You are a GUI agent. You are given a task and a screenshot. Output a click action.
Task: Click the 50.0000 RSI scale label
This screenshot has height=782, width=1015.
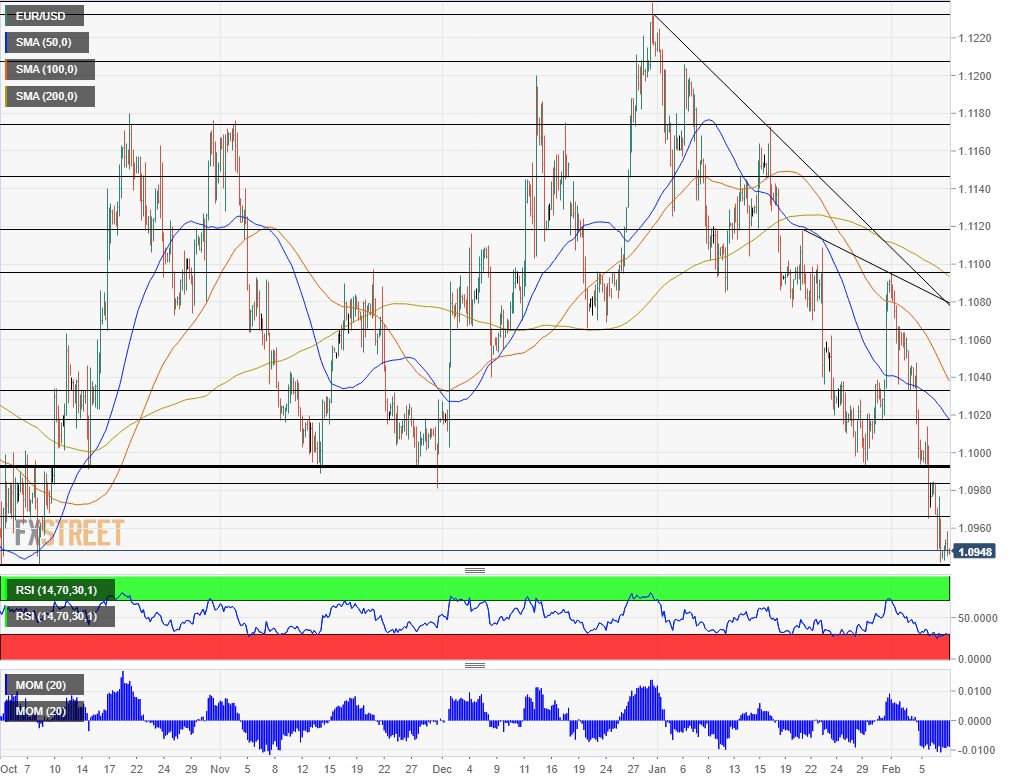click(978, 618)
